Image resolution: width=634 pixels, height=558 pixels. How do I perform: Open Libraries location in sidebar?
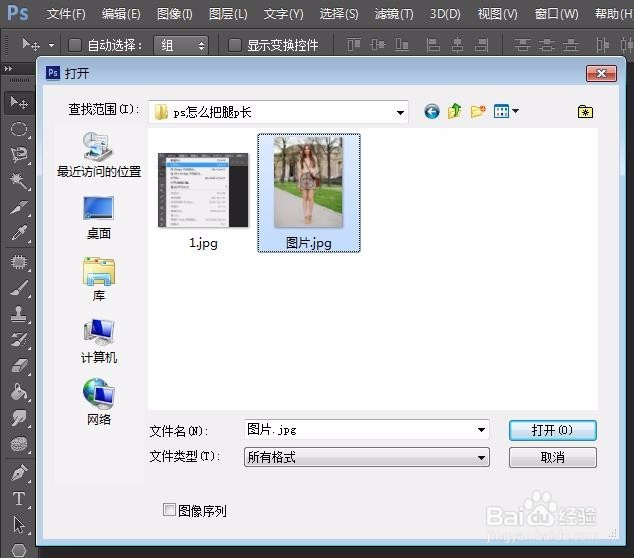pos(99,279)
